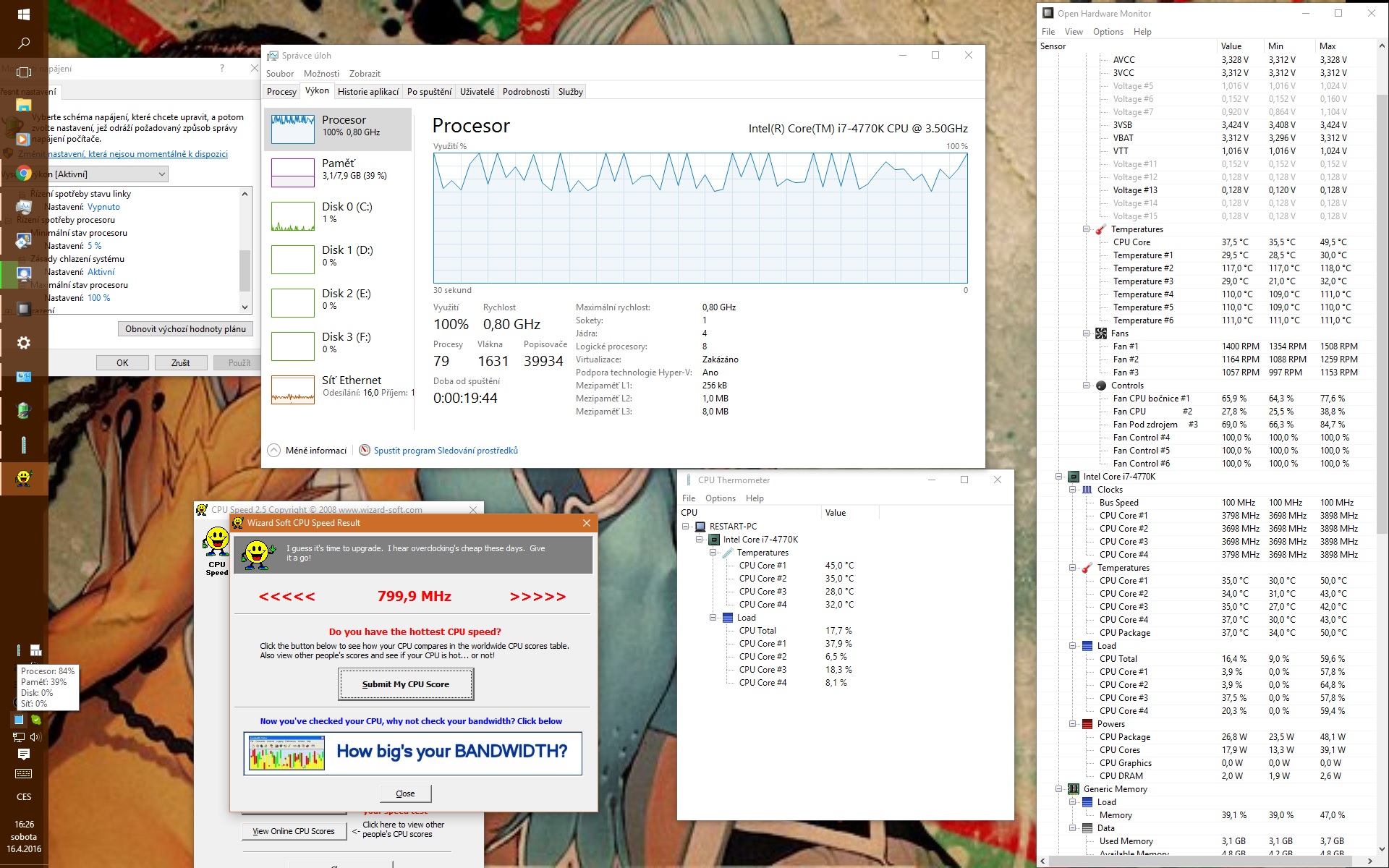Collapse Temperatures node in CPU Thermometer
Screen dimensions: 1389x868
coord(713,553)
